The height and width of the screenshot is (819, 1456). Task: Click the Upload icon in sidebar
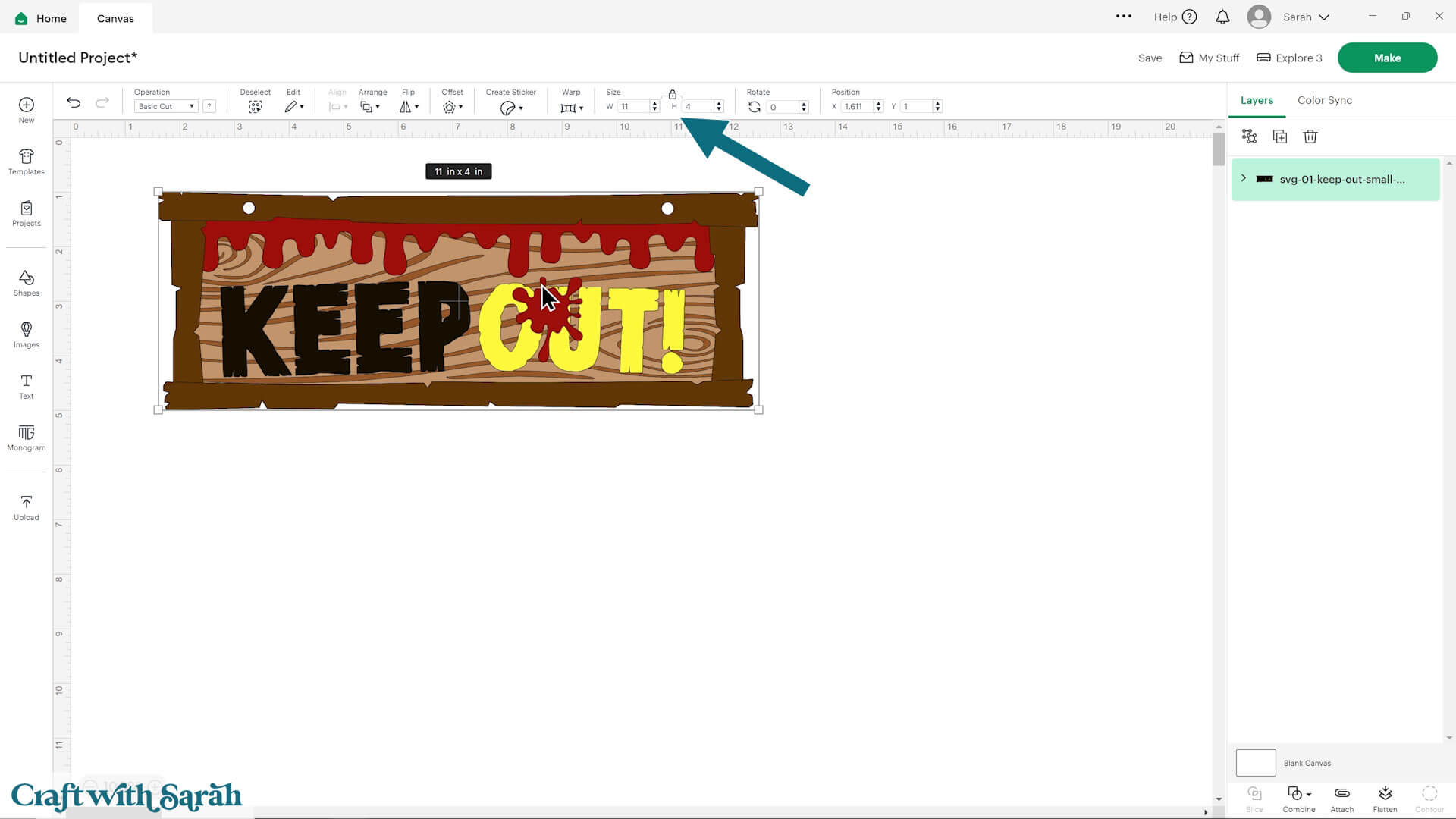click(x=26, y=507)
